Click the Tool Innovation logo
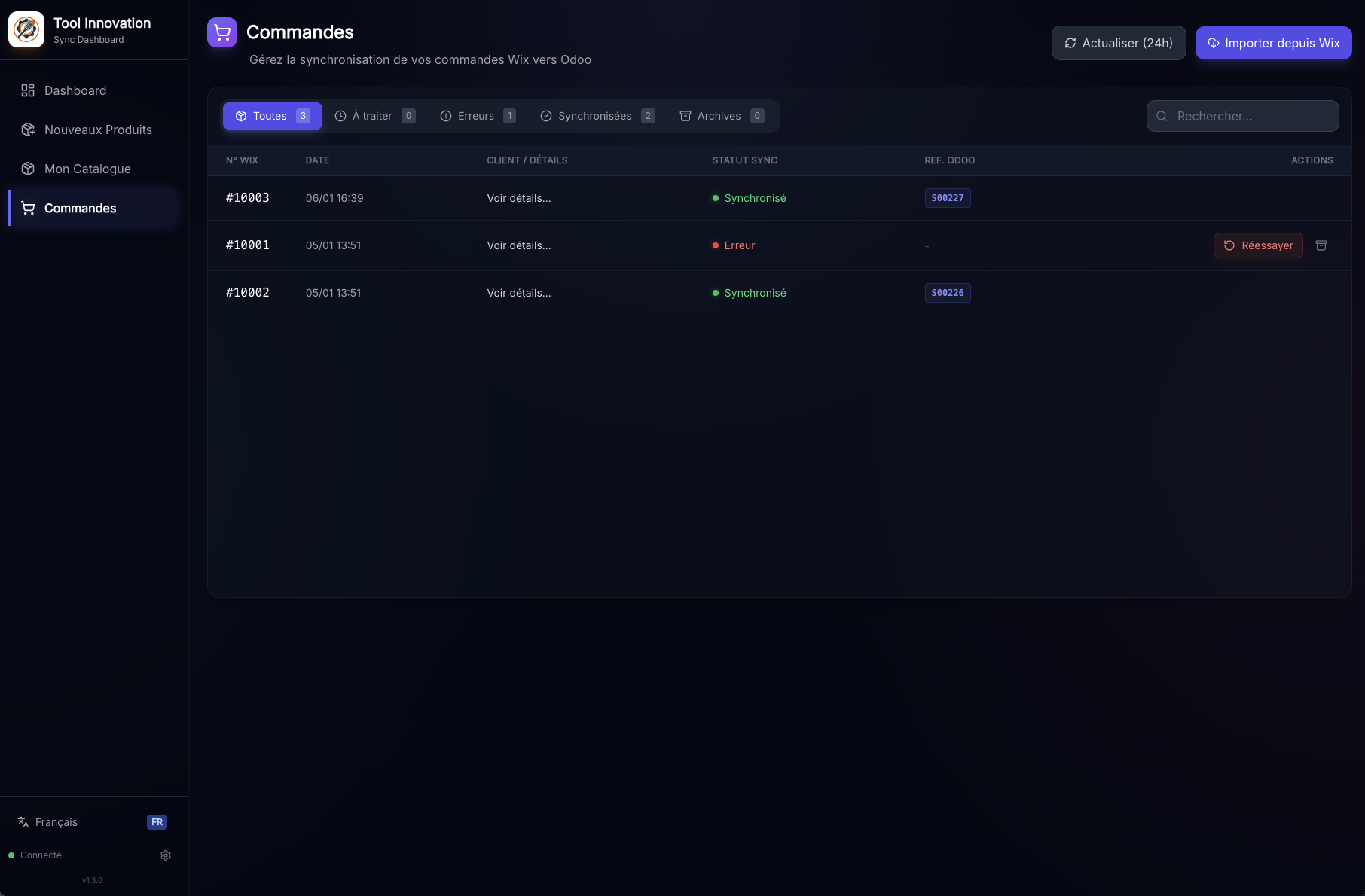 point(26,29)
